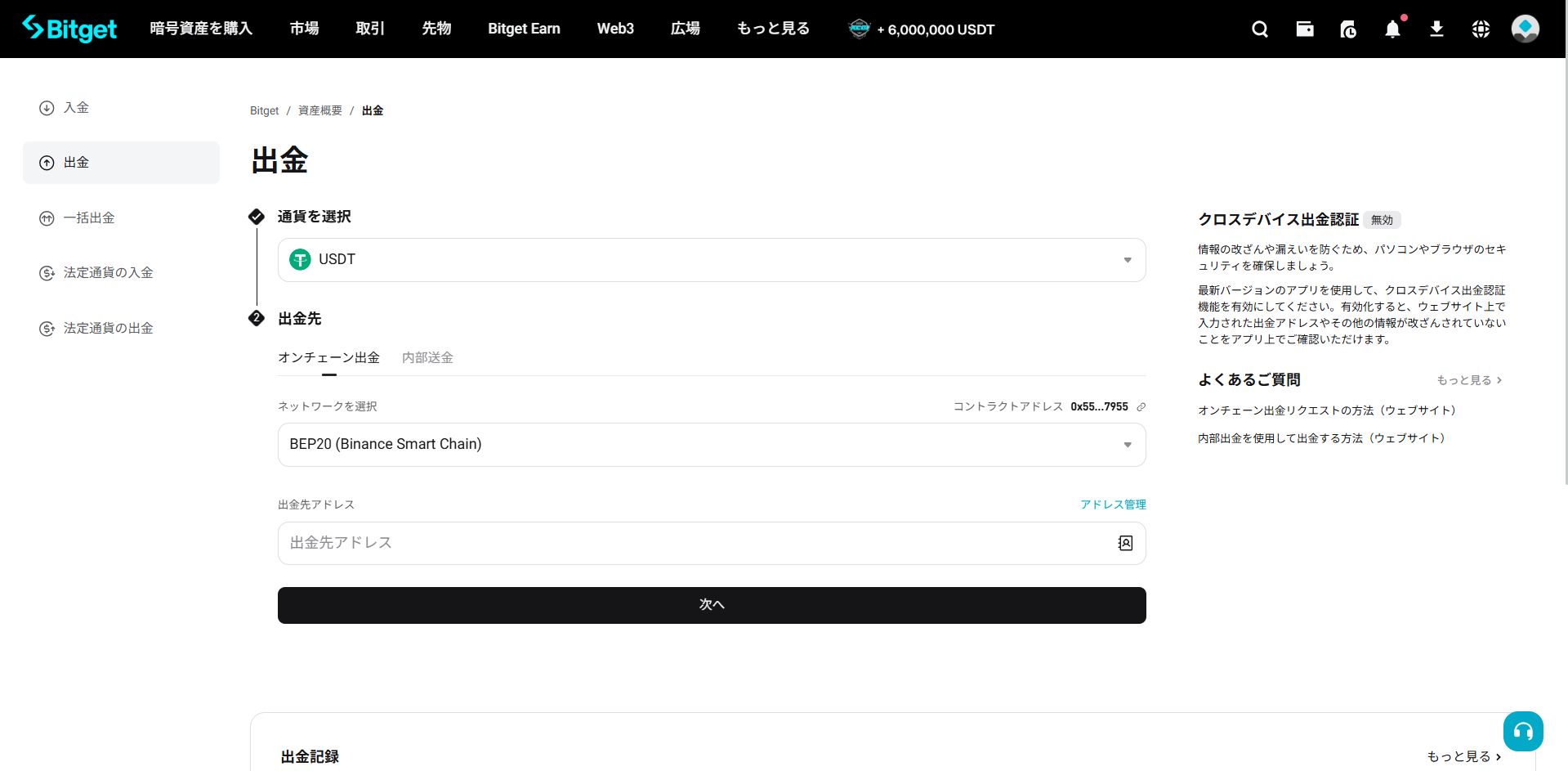The image size is (1568, 771).
Task: Switch to 内部送金 tab
Action: pyautogui.click(x=427, y=357)
